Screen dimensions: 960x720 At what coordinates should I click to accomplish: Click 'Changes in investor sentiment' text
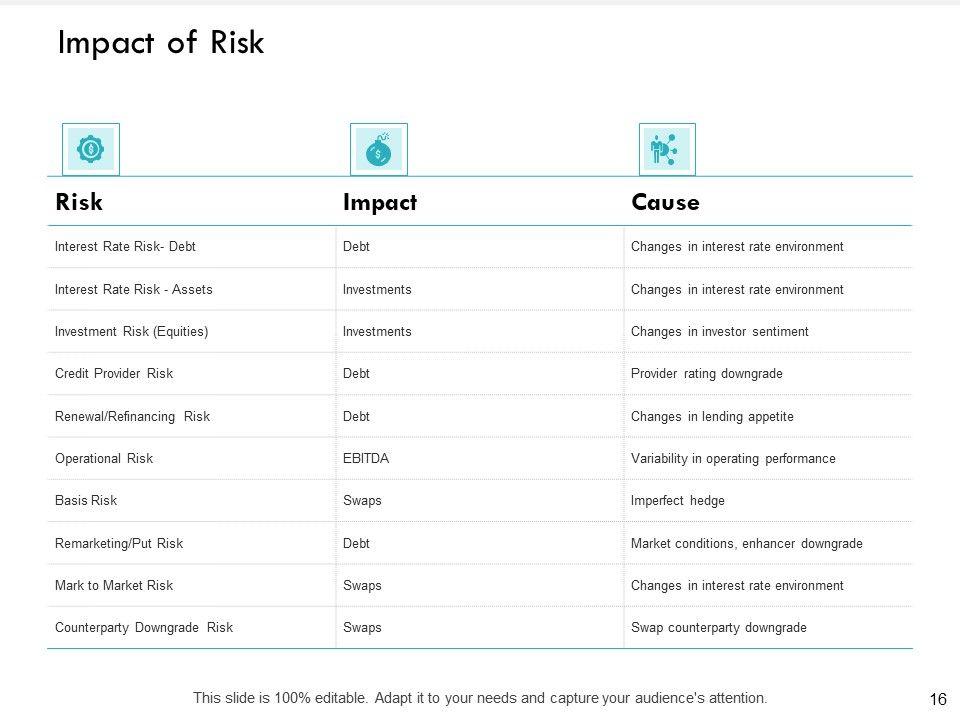720,331
